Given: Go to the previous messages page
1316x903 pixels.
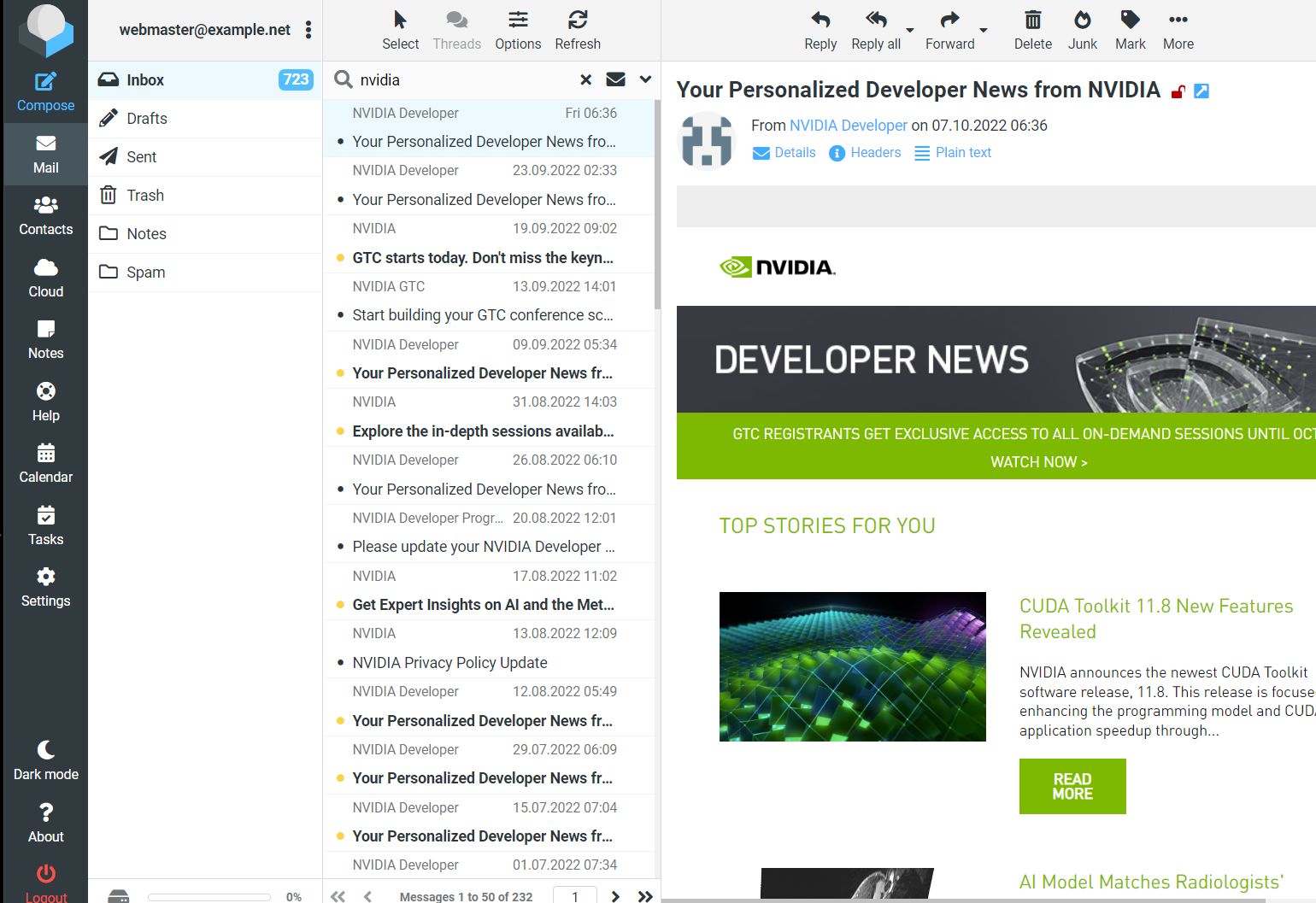Looking at the screenshot, I should point(367,896).
